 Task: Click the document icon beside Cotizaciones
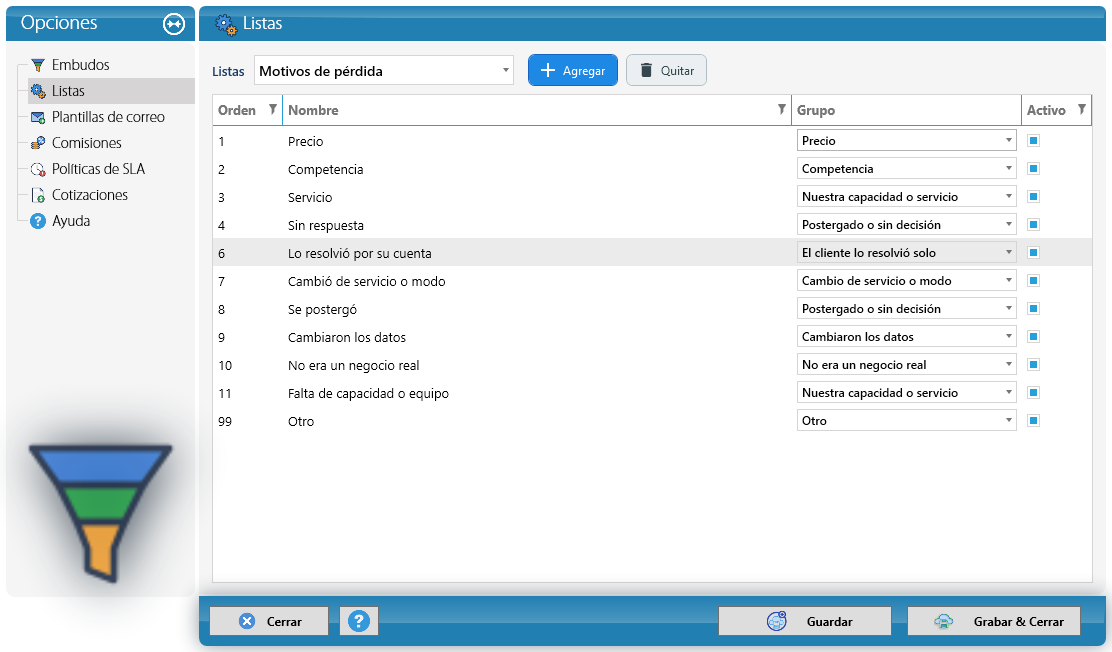[x=38, y=195]
